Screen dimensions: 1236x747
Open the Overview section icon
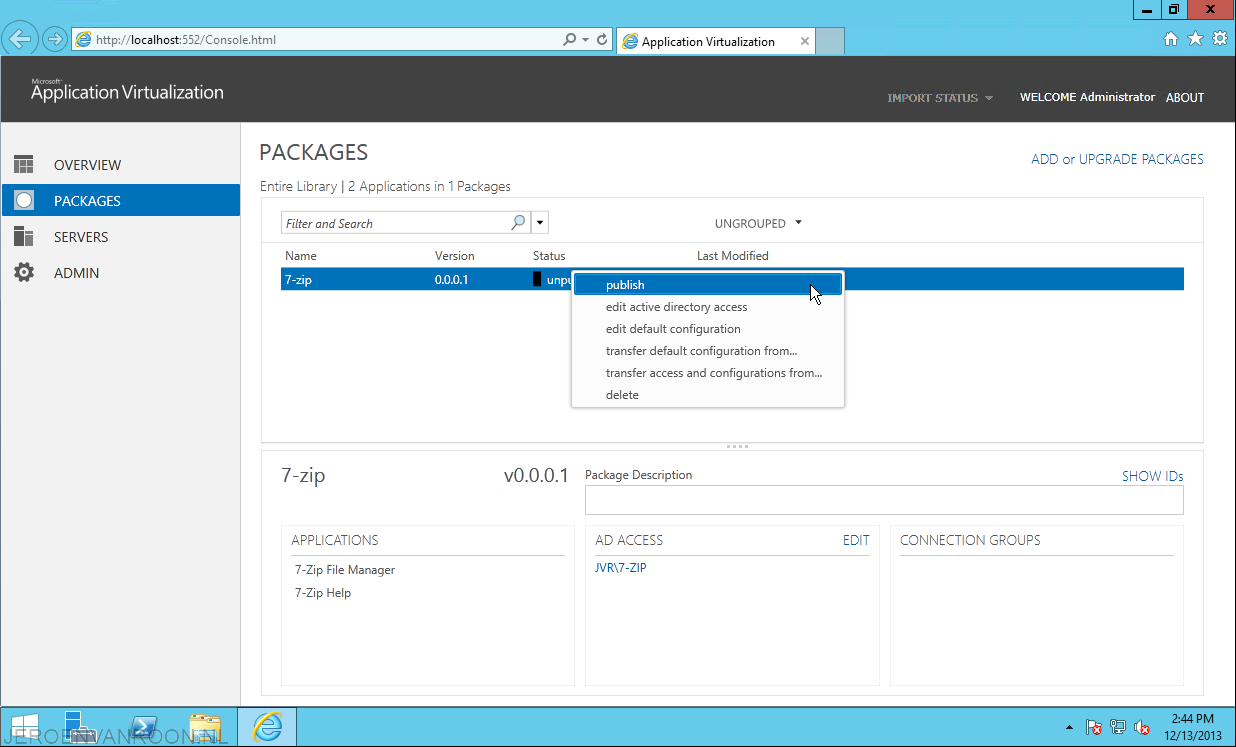coord(24,165)
